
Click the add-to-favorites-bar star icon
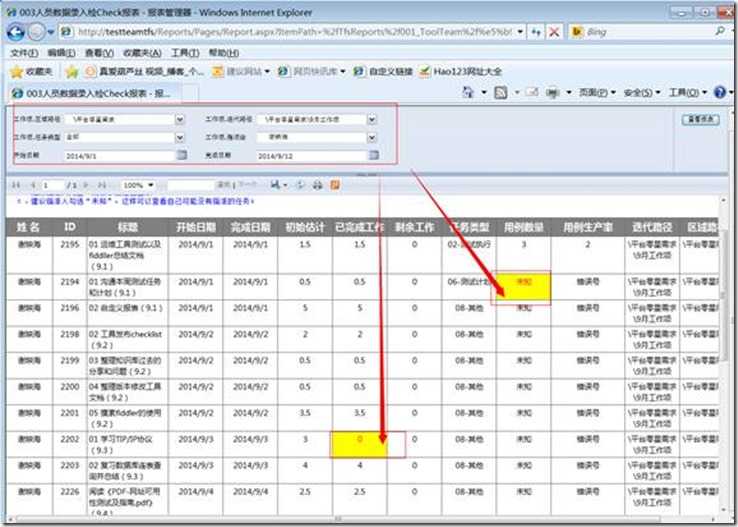(x=72, y=72)
